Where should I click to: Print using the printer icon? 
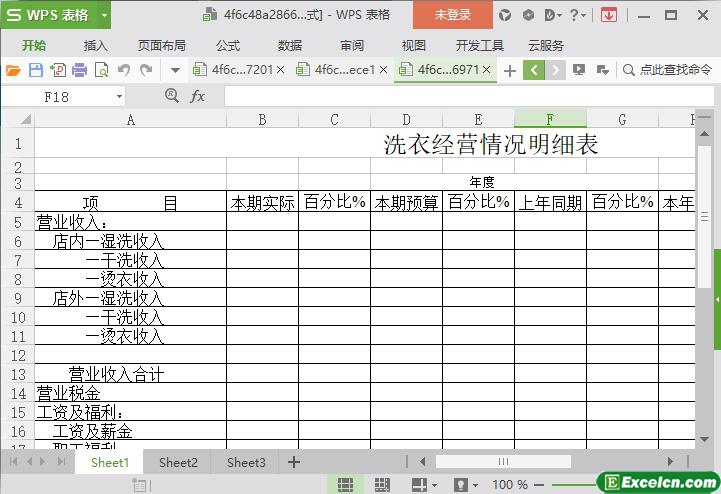tap(80, 70)
